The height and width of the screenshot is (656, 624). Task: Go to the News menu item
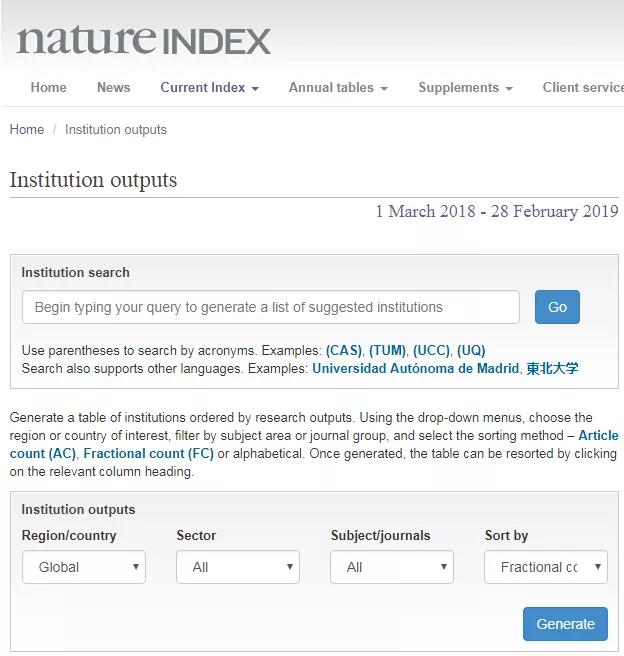click(113, 87)
